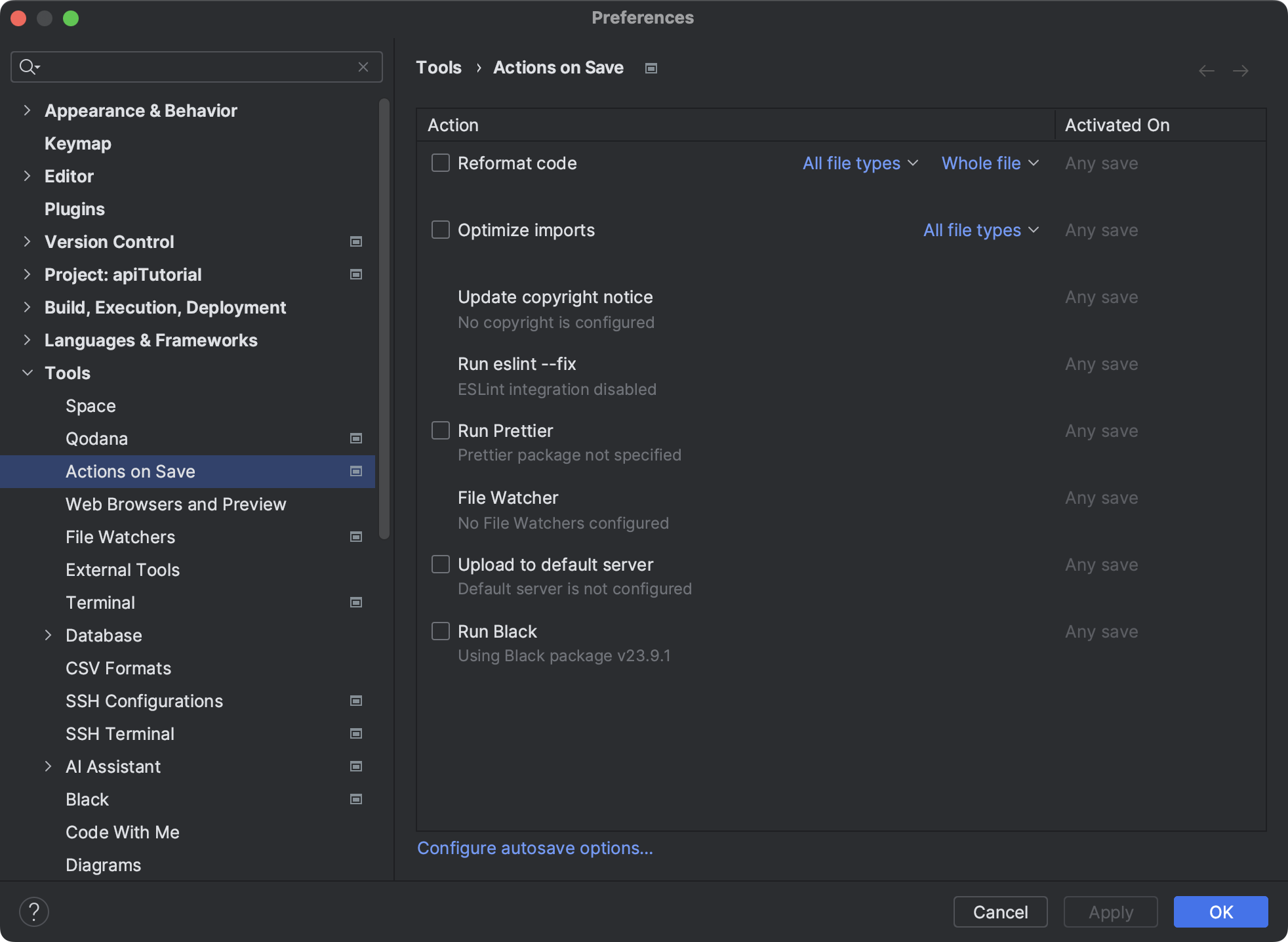Open the Whole file dropdown
1288x942 pixels.
pos(990,163)
